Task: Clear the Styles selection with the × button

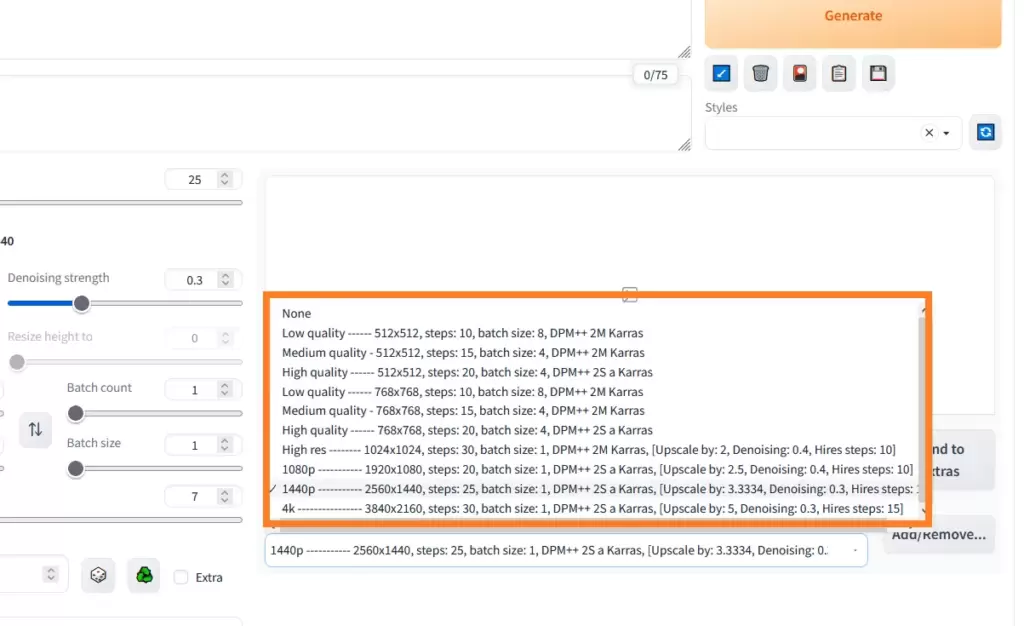Action: pyautogui.click(x=928, y=132)
